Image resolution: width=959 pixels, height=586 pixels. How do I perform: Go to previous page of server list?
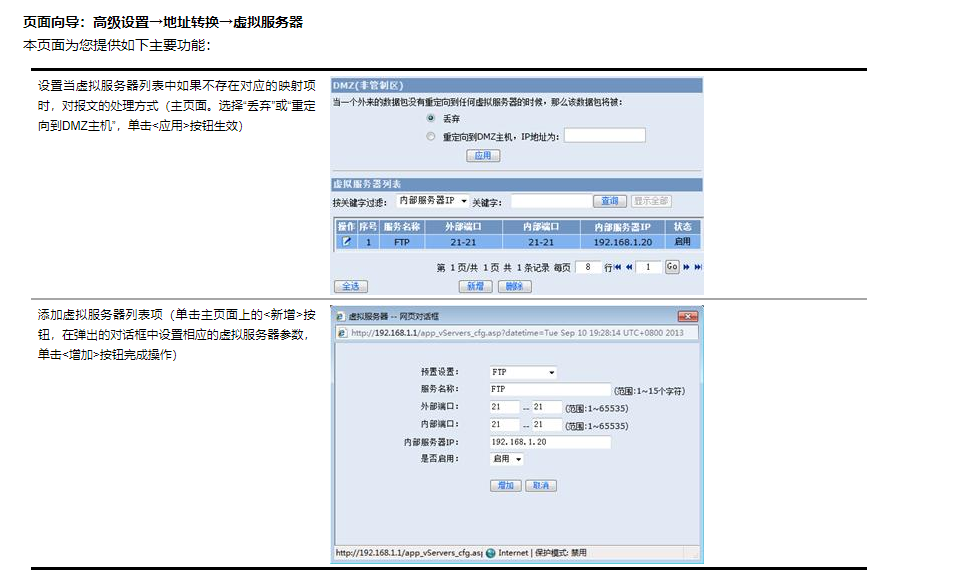(629, 267)
